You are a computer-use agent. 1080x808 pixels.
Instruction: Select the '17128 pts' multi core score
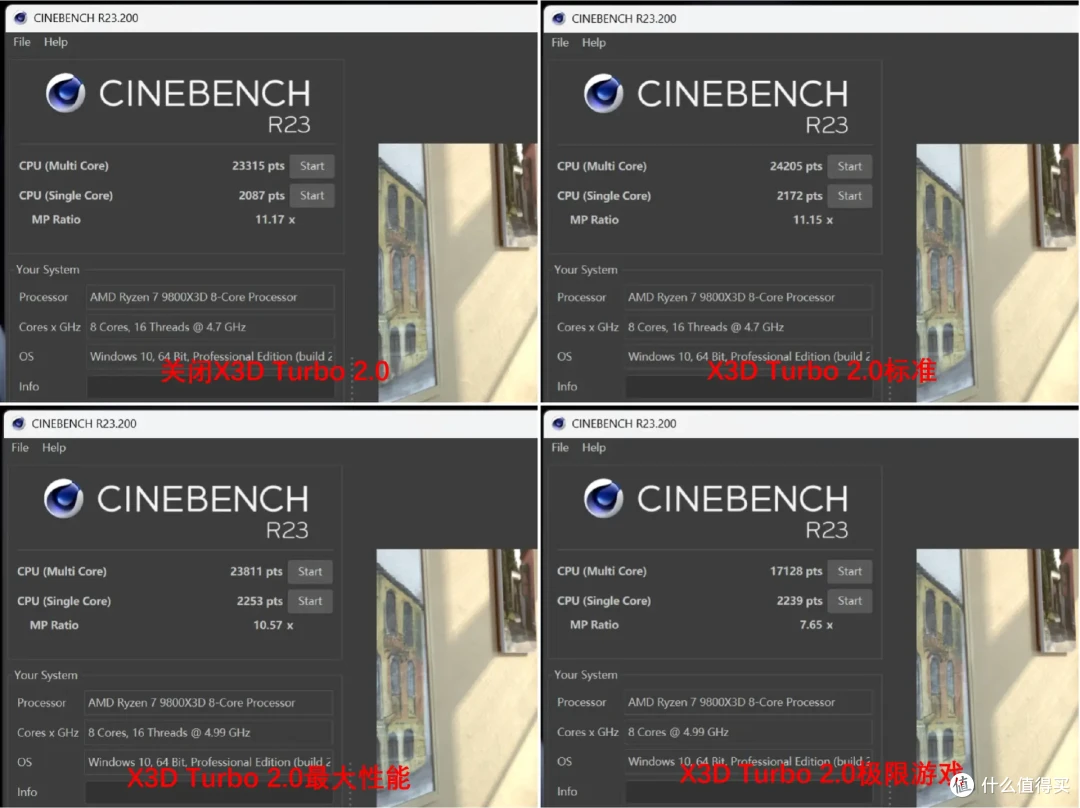796,571
